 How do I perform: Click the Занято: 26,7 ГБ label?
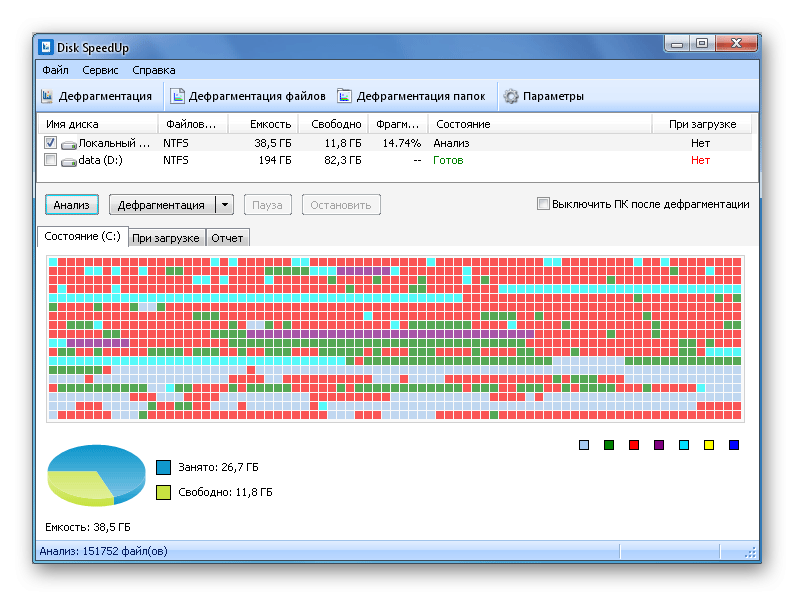coord(218,467)
